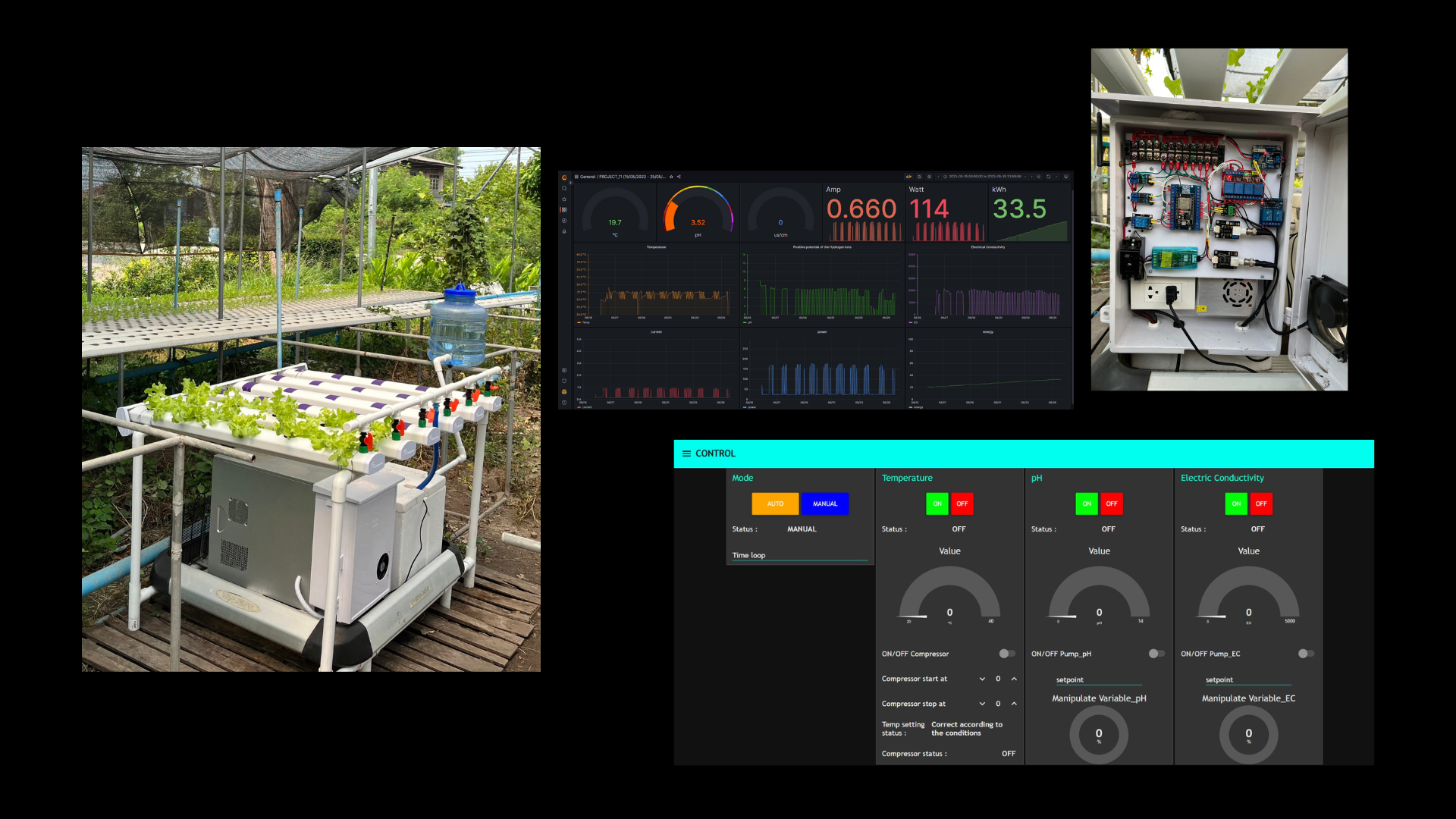Image resolution: width=1456 pixels, height=819 pixels.
Task: Switch Mode to AUTO
Action: [x=775, y=504]
